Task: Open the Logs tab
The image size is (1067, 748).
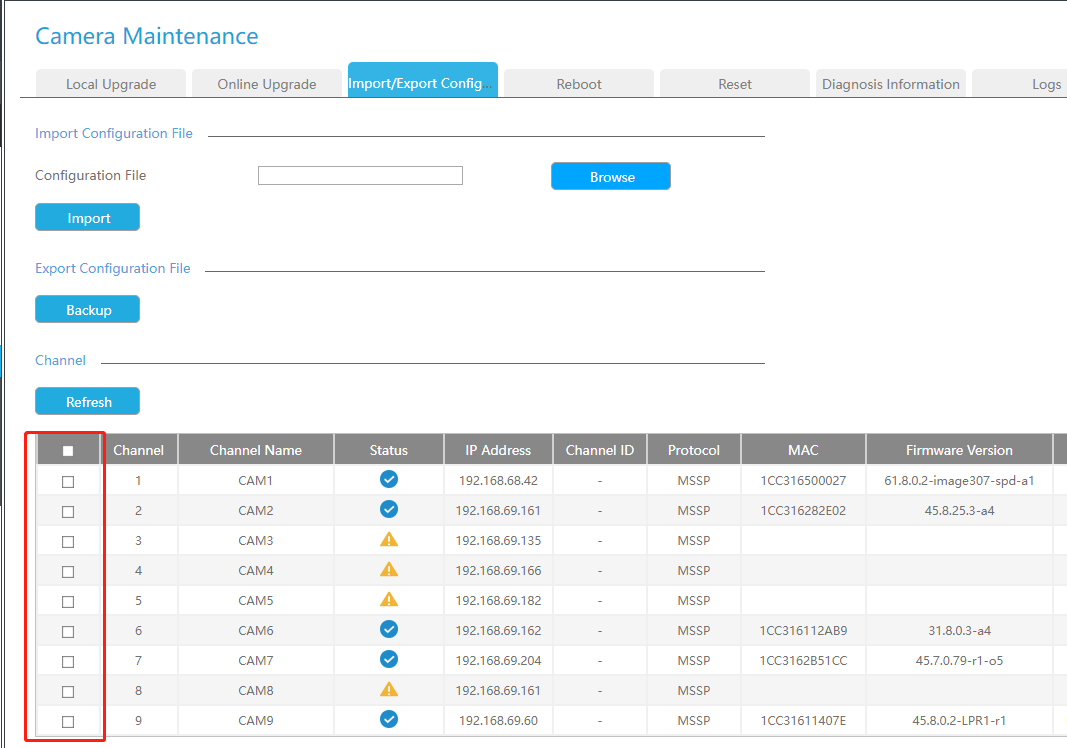Action: pyautogui.click(x=1021, y=84)
